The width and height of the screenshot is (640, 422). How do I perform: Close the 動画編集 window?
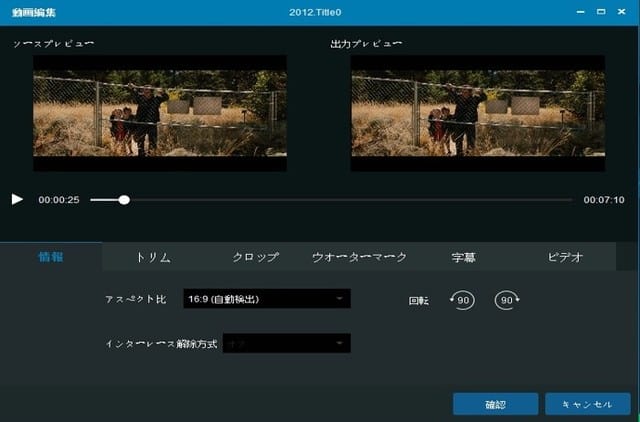click(x=624, y=10)
